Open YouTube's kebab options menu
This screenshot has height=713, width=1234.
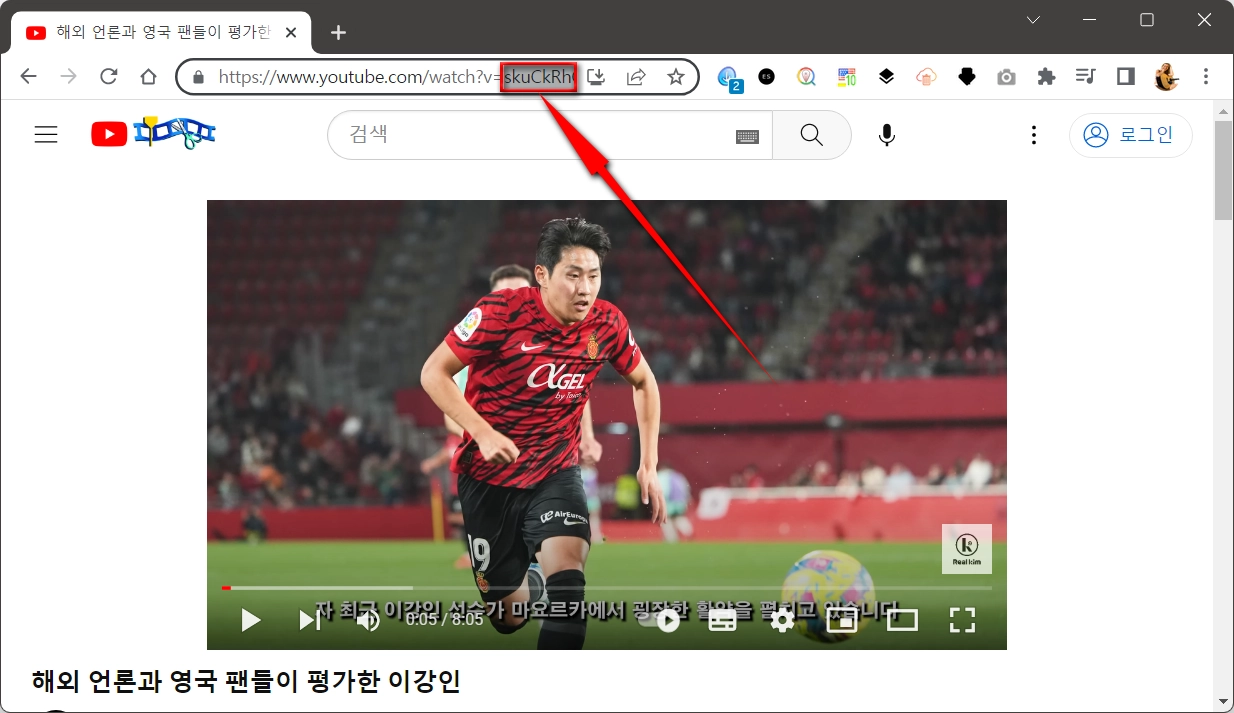pos(1033,134)
